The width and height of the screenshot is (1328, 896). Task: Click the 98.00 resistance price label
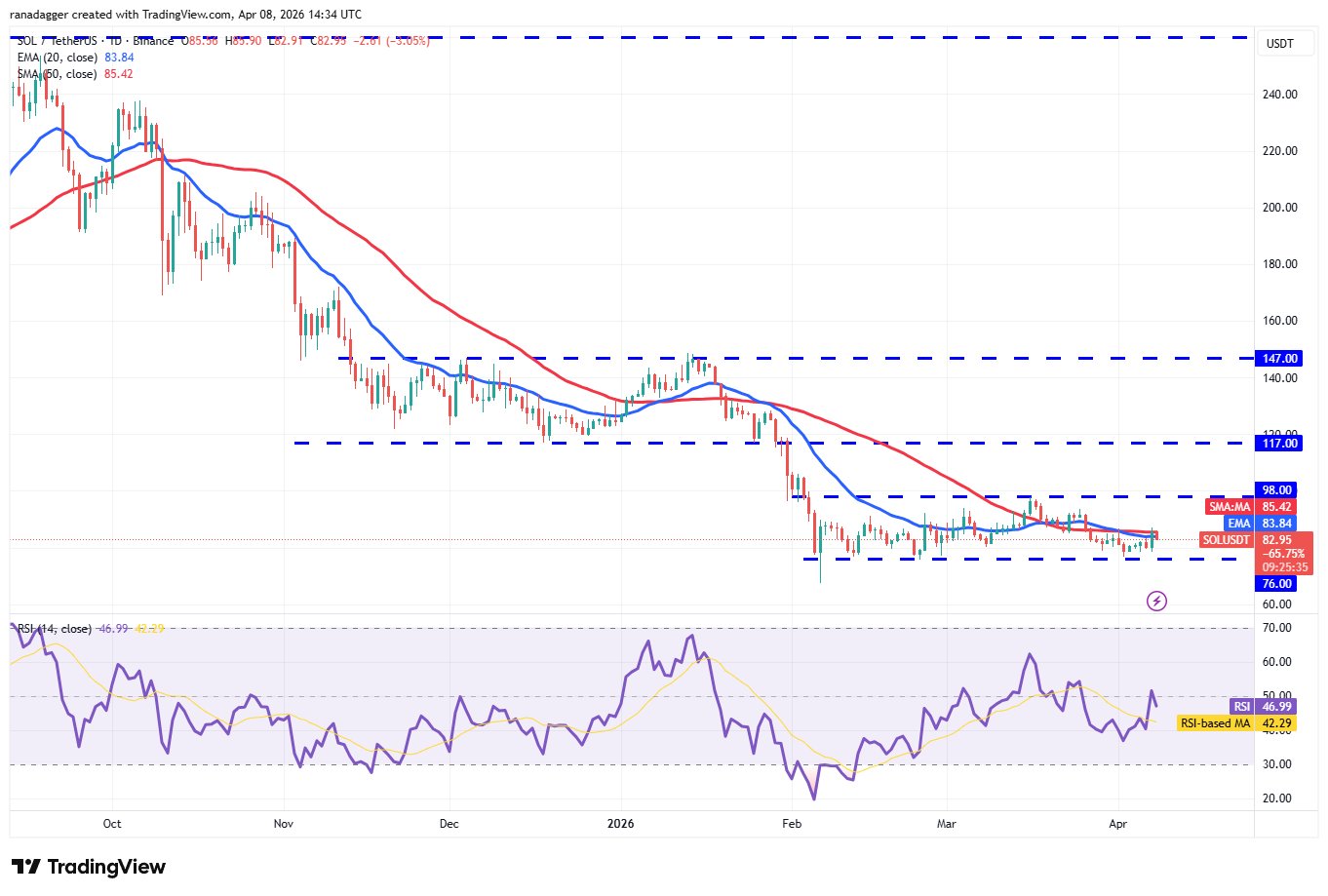(x=1277, y=490)
